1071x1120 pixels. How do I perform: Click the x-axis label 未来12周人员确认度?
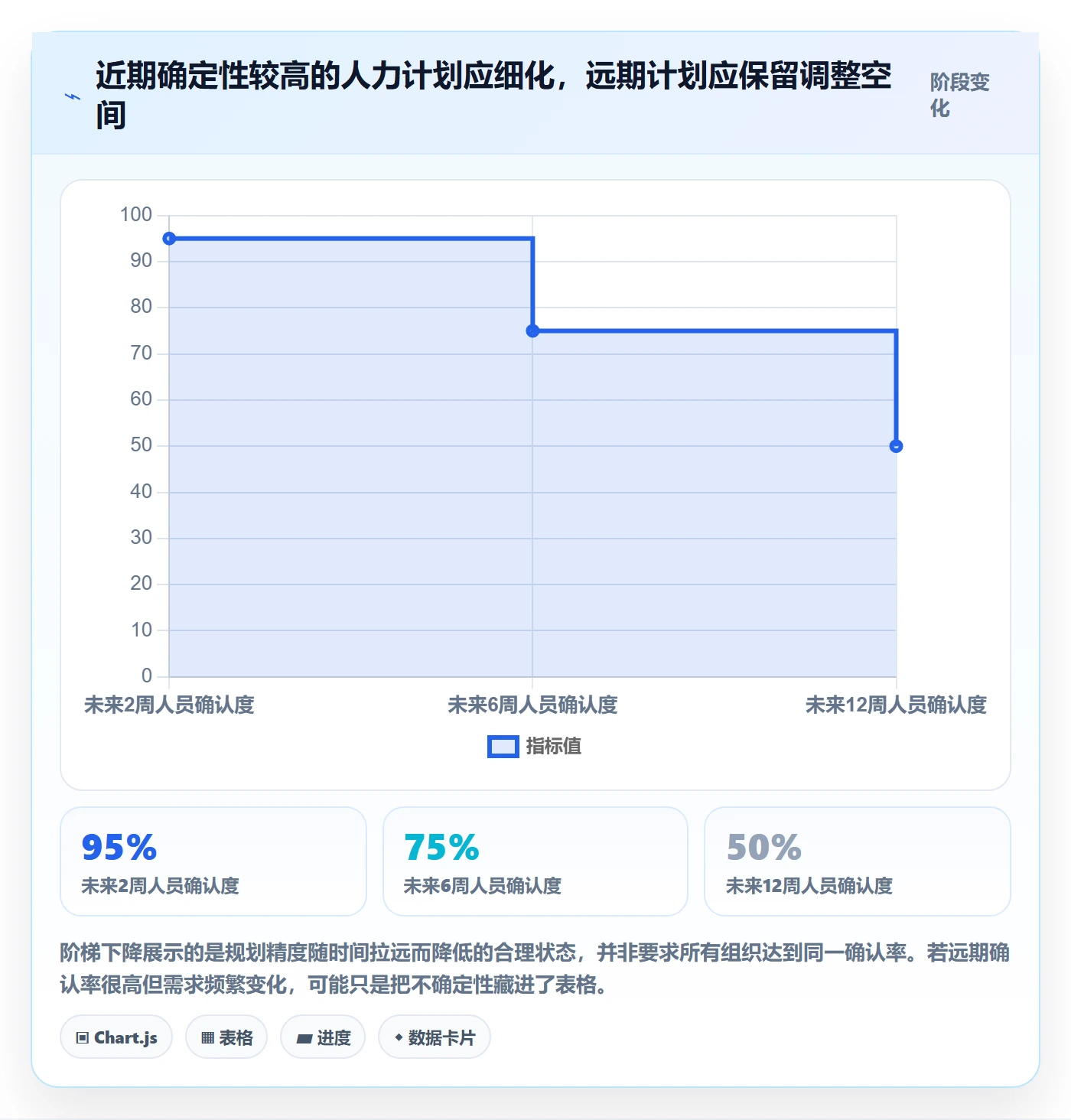point(896,705)
